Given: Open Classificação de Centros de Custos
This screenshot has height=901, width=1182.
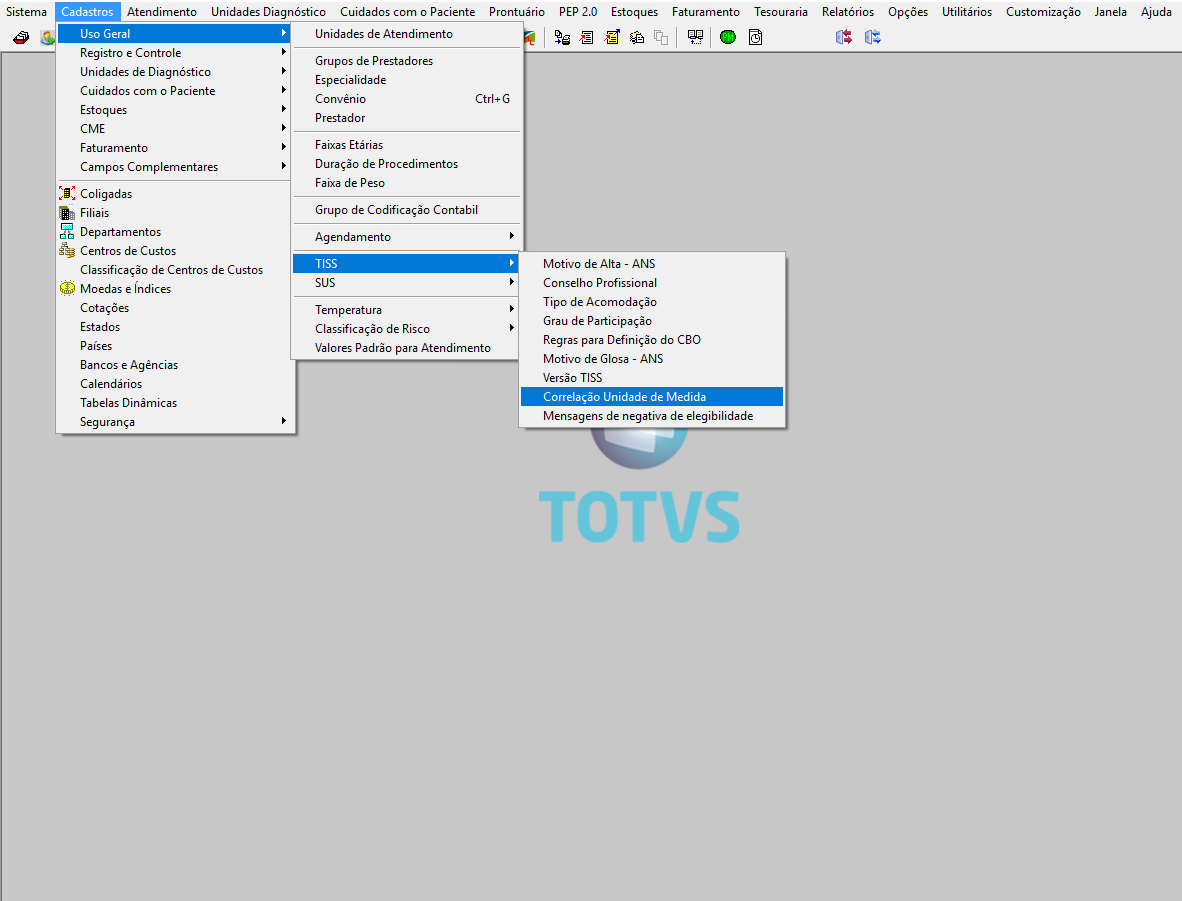Looking at the screenshot, I should coord(173,270).
